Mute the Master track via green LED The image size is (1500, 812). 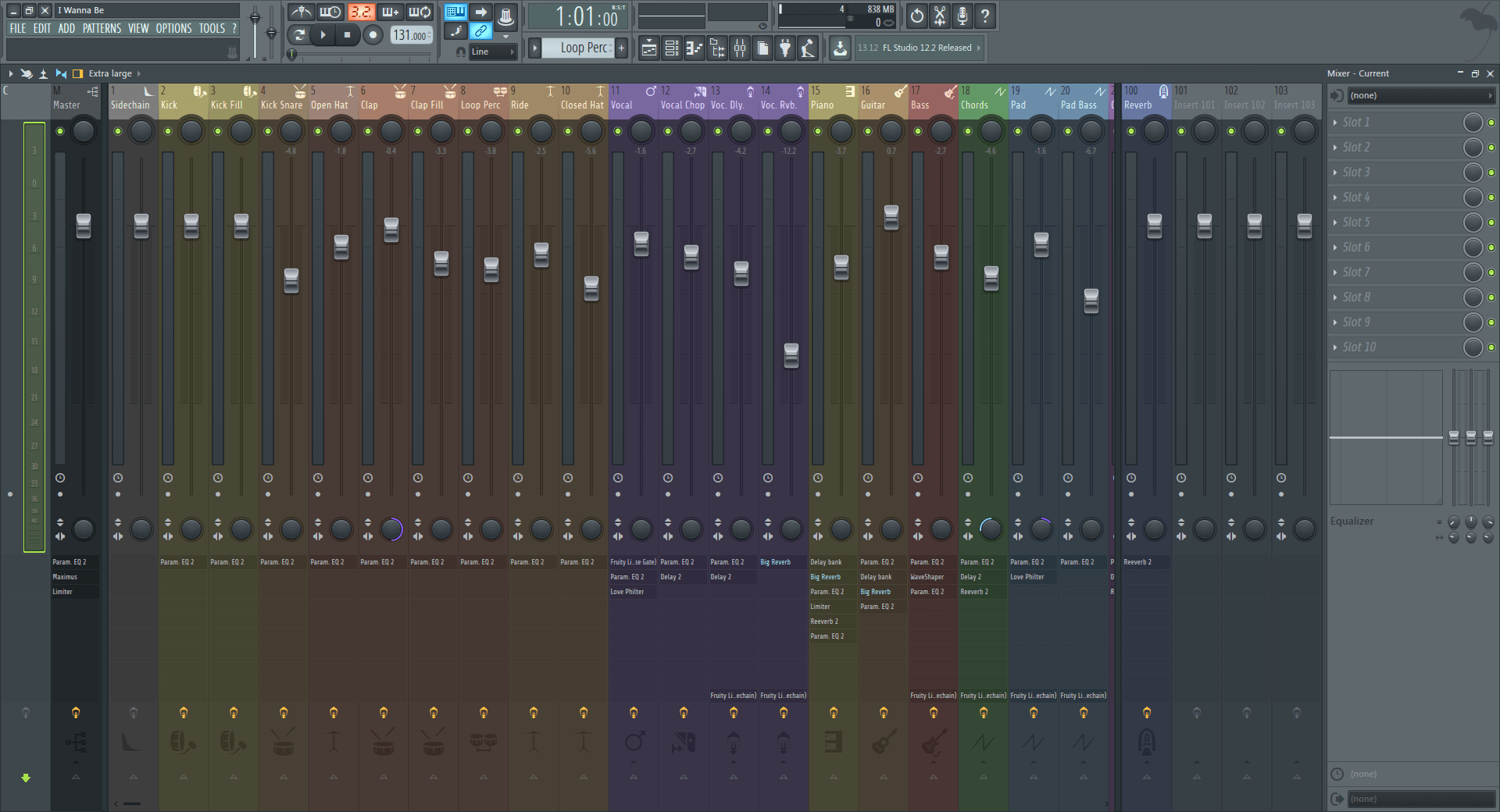[x=60, y=131]
